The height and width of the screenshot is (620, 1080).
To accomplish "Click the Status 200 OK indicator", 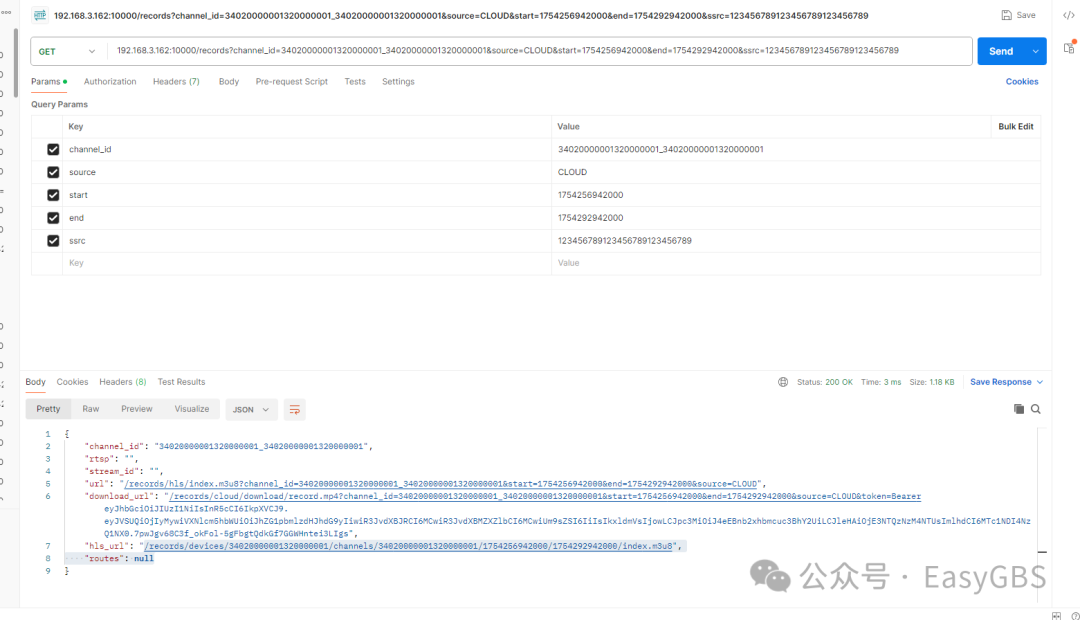I will [x=824, y=382].
